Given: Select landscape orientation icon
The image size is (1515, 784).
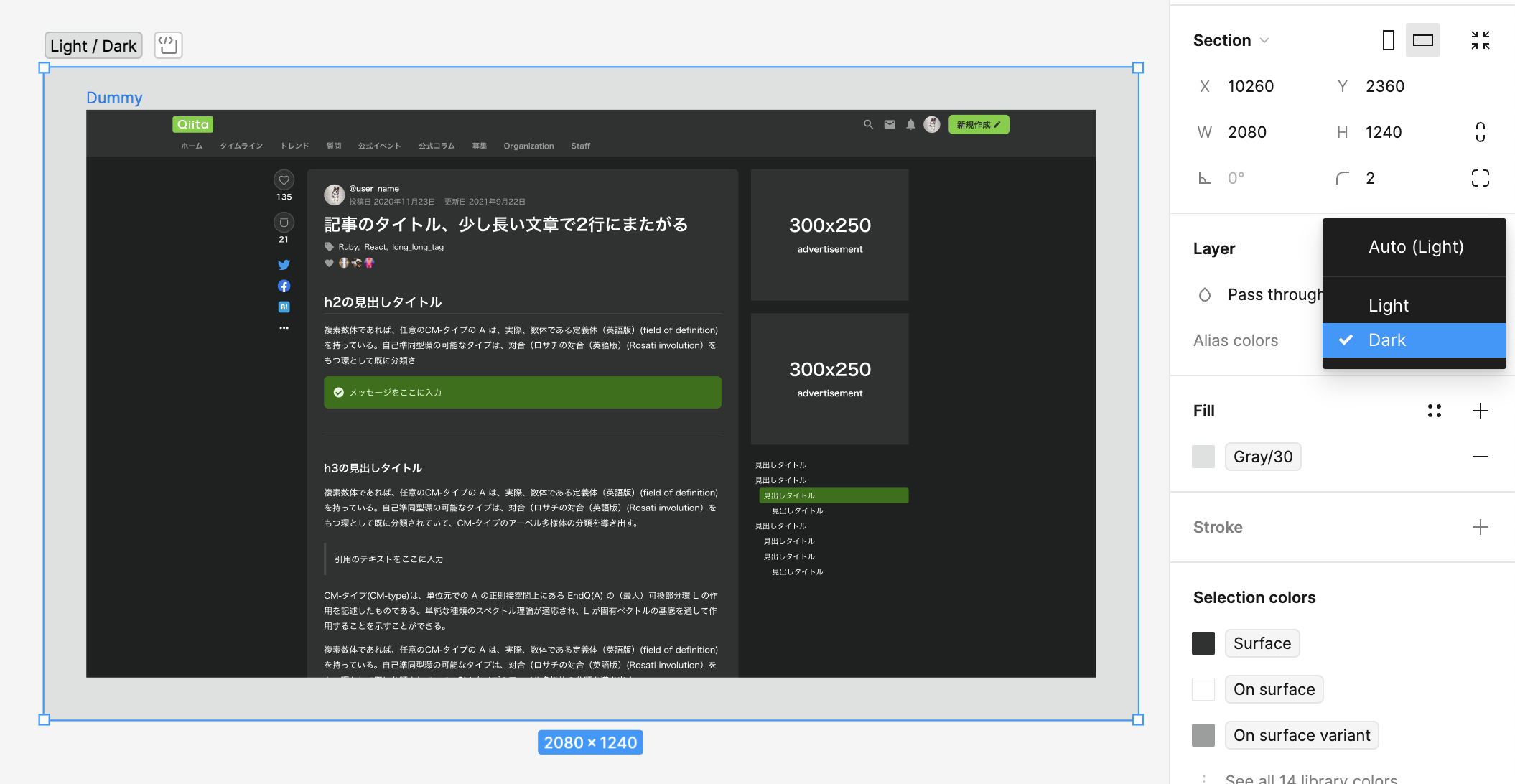Looking at the screenshot, I should click(1422, 40).
